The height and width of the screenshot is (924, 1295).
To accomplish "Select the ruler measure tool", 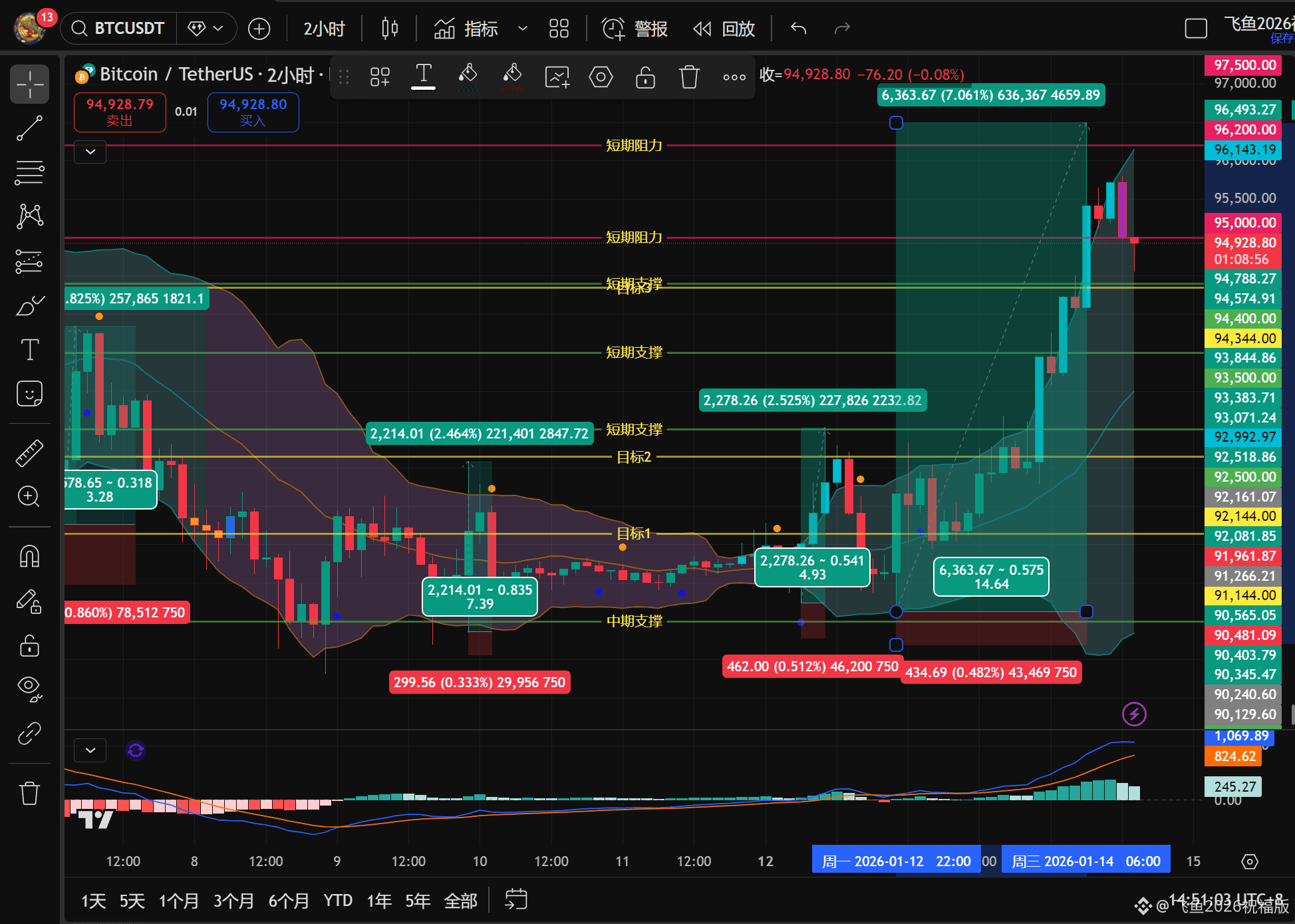I will click(x=29, y=453).
